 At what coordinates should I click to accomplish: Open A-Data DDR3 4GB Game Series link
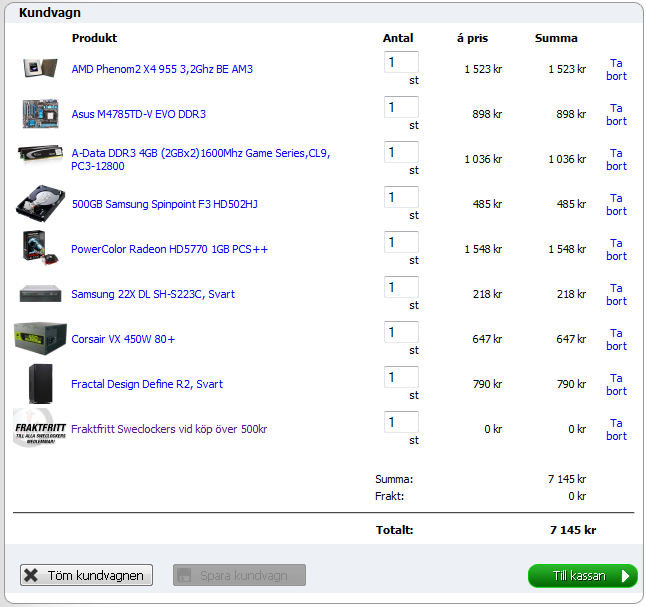coord(201,159)
